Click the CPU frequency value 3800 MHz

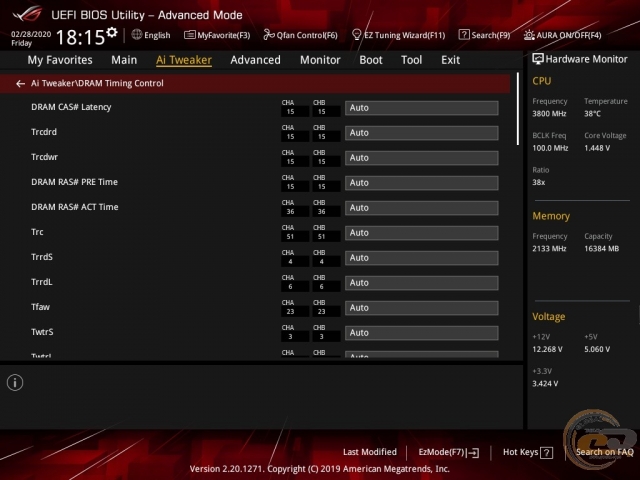[x=549, y=113]
